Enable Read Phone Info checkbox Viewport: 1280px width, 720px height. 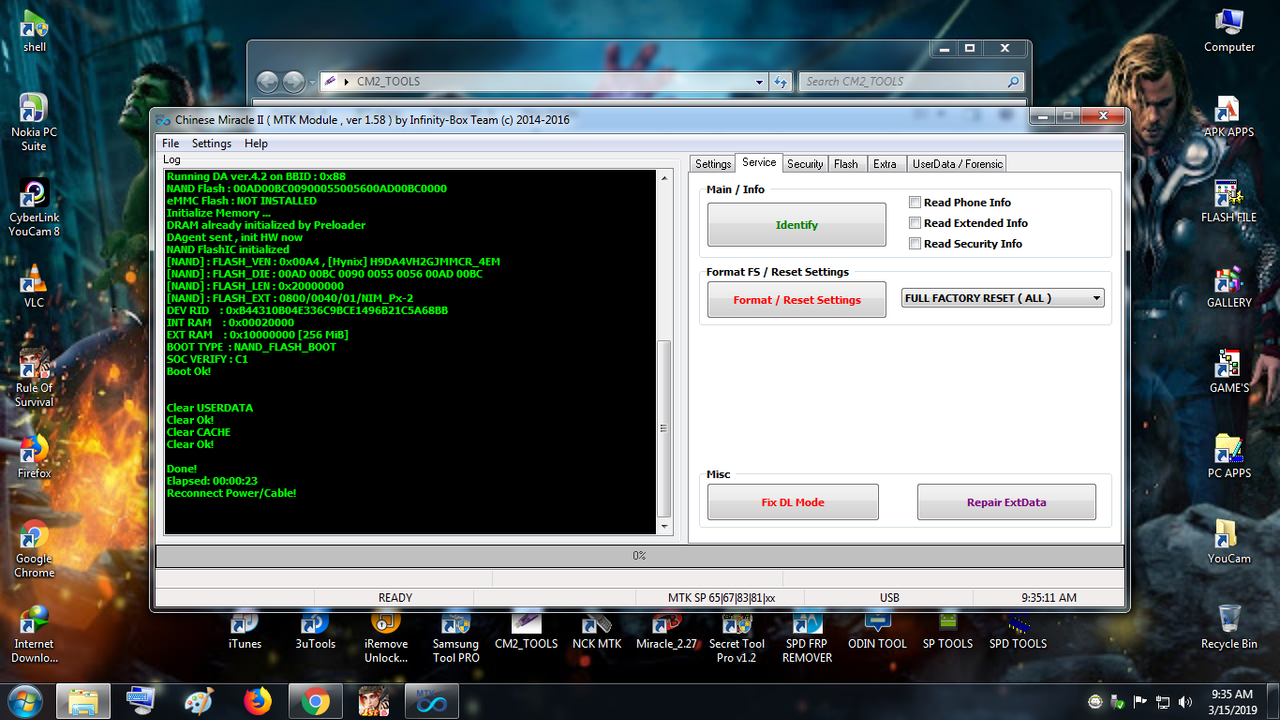(x=915, y=202)
